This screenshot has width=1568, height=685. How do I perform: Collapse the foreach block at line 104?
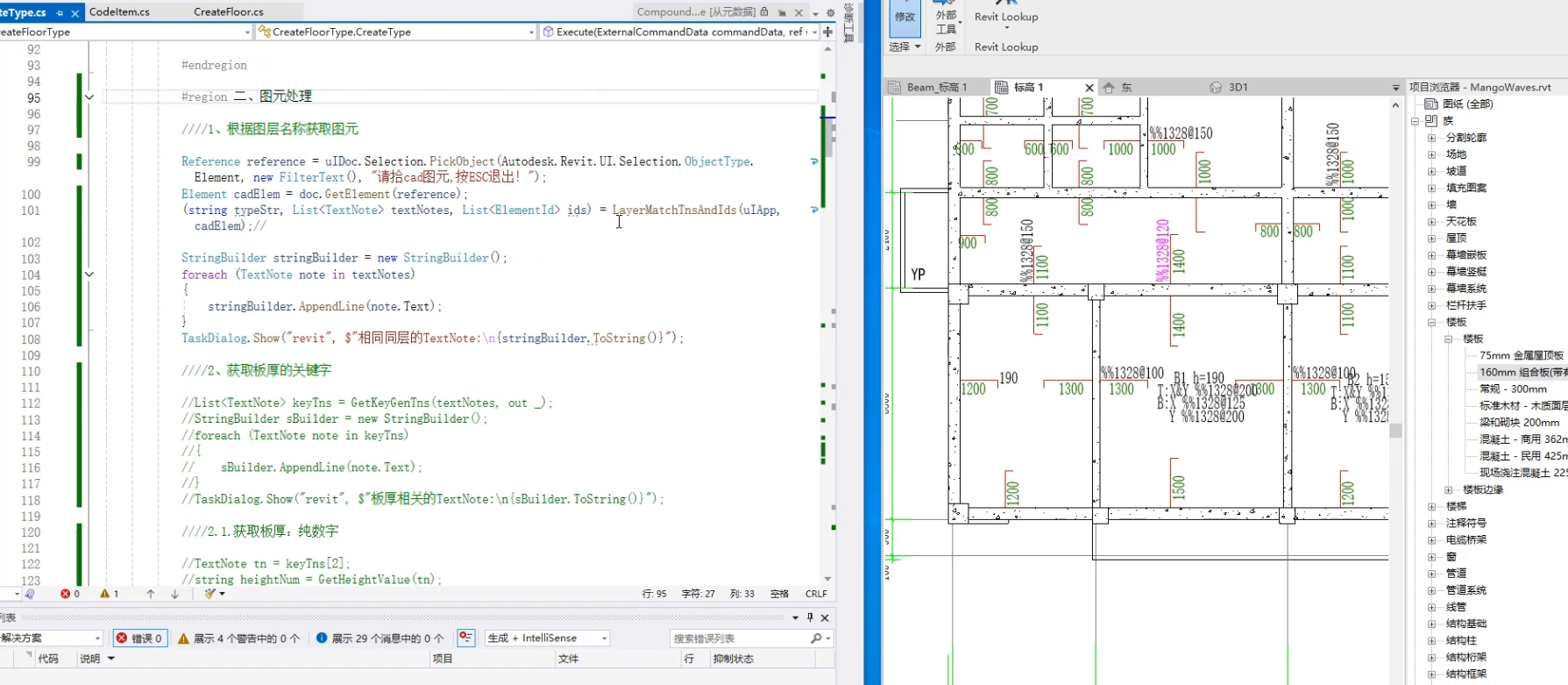[89, 275]
